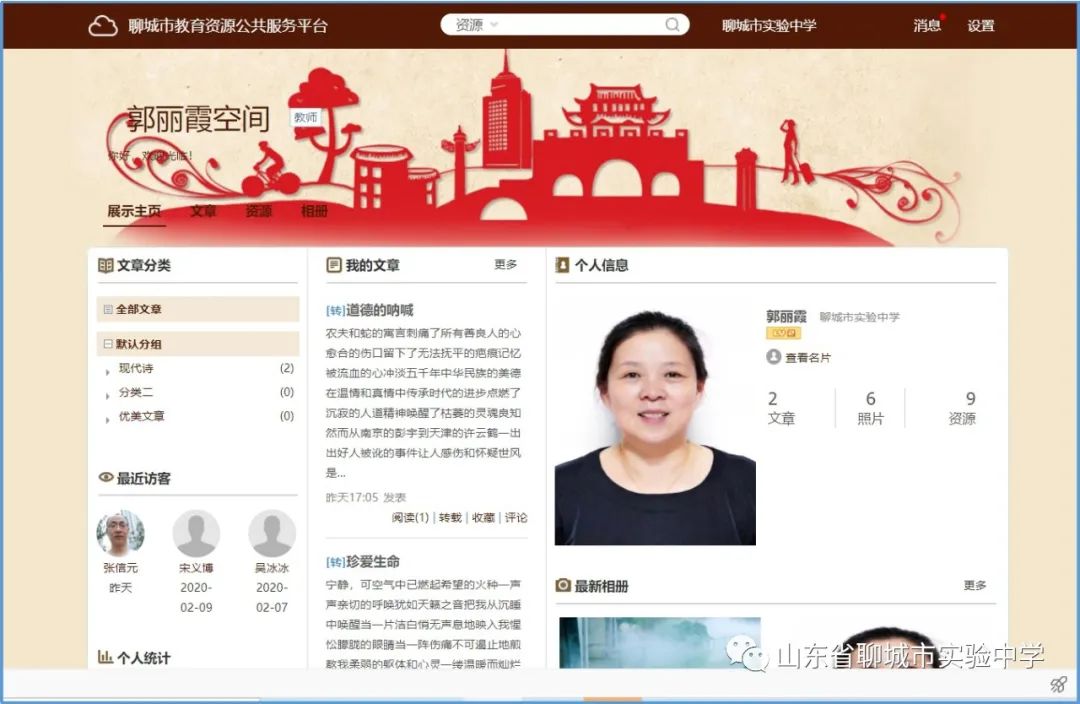Switch to the 相册 tab
This screenshot has width=1080, height=704.
pos(314,211)
